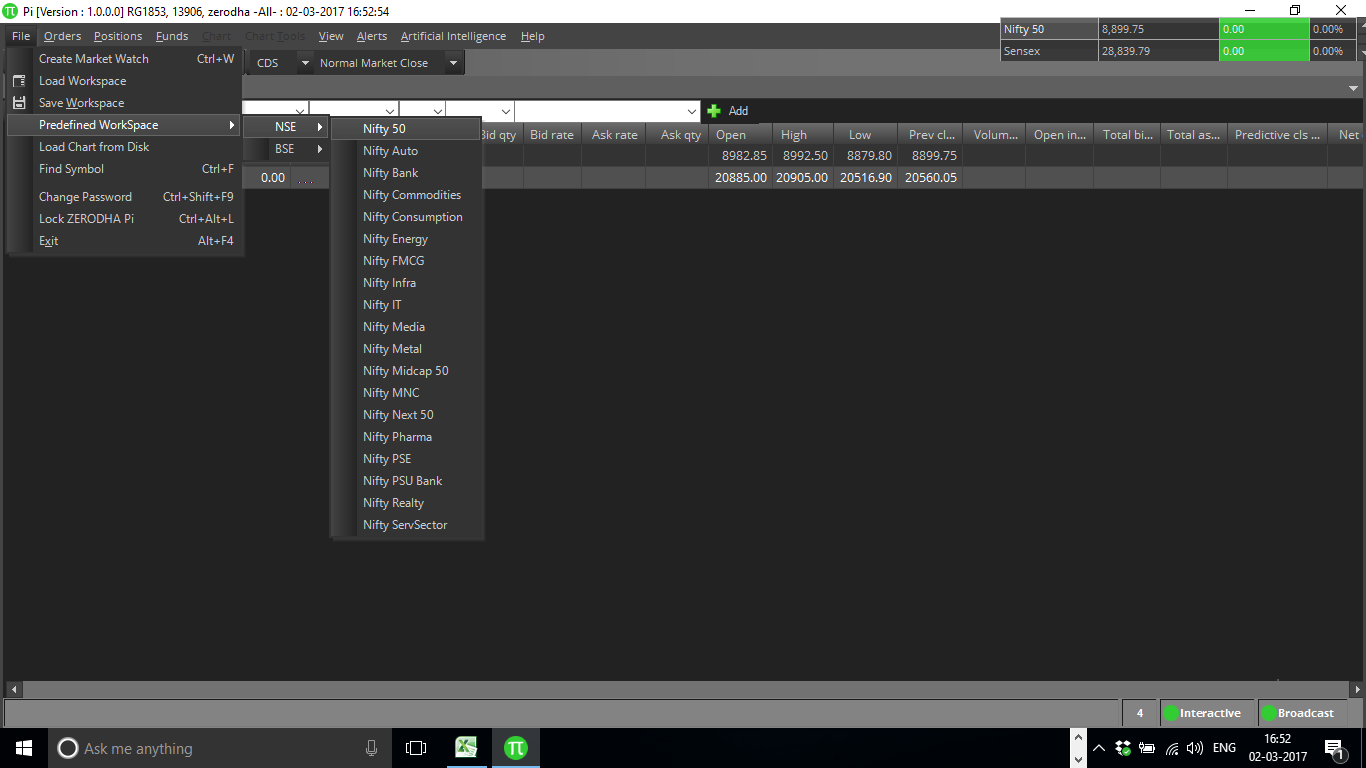
Task: Open the File menu
Action: (x=21, y=36)
